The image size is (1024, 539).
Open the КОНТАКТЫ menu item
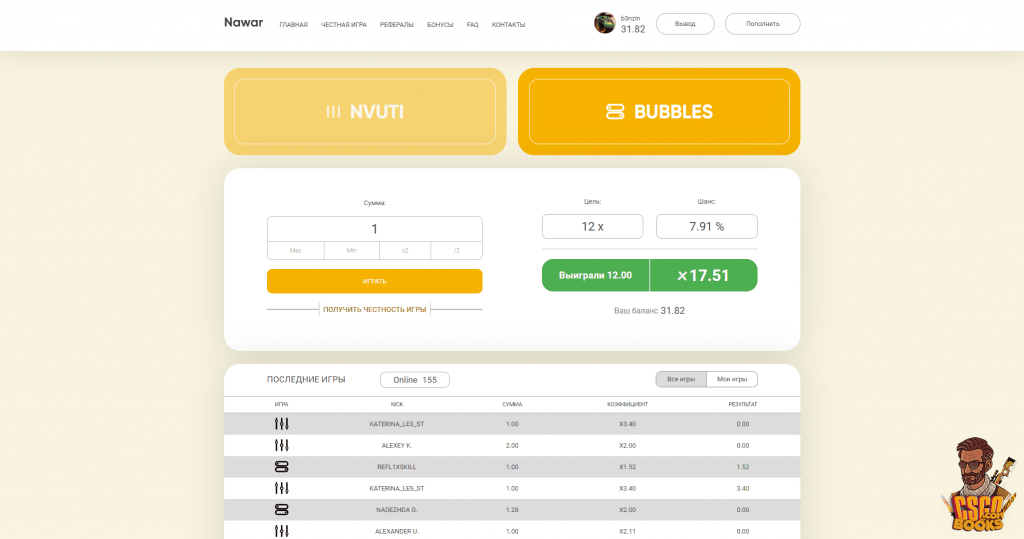tap(508, 25)
